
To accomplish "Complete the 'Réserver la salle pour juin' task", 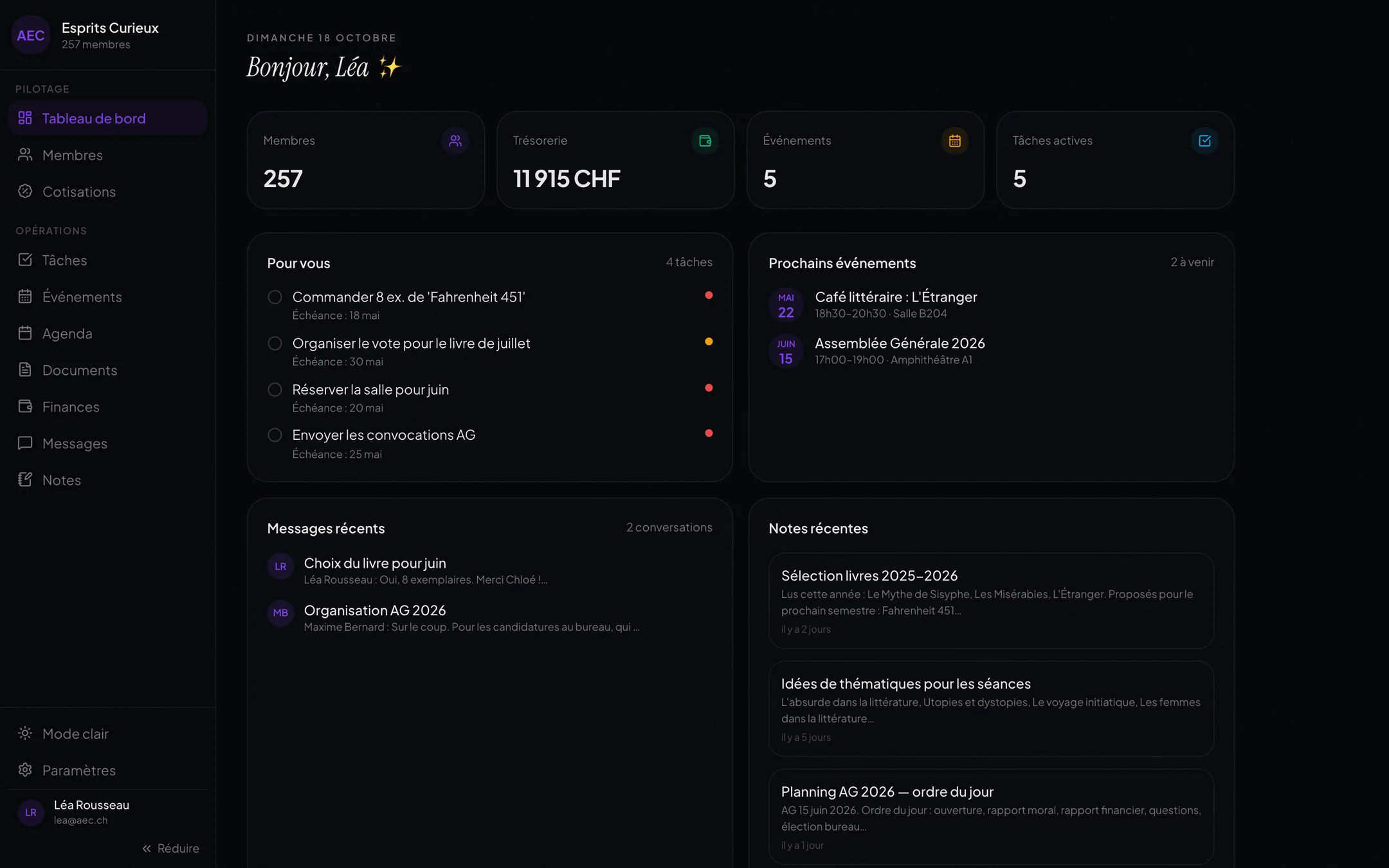I will [275, 390].
